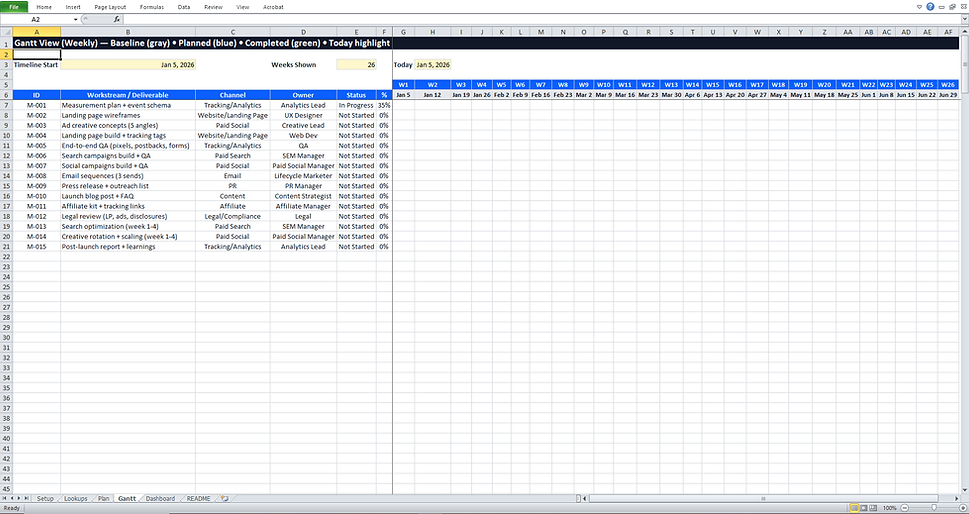The height and width of the screenshot is (514, 969).
Task: Select 'Landing page wireframes' cell
Action: click(x=128, y=116)
